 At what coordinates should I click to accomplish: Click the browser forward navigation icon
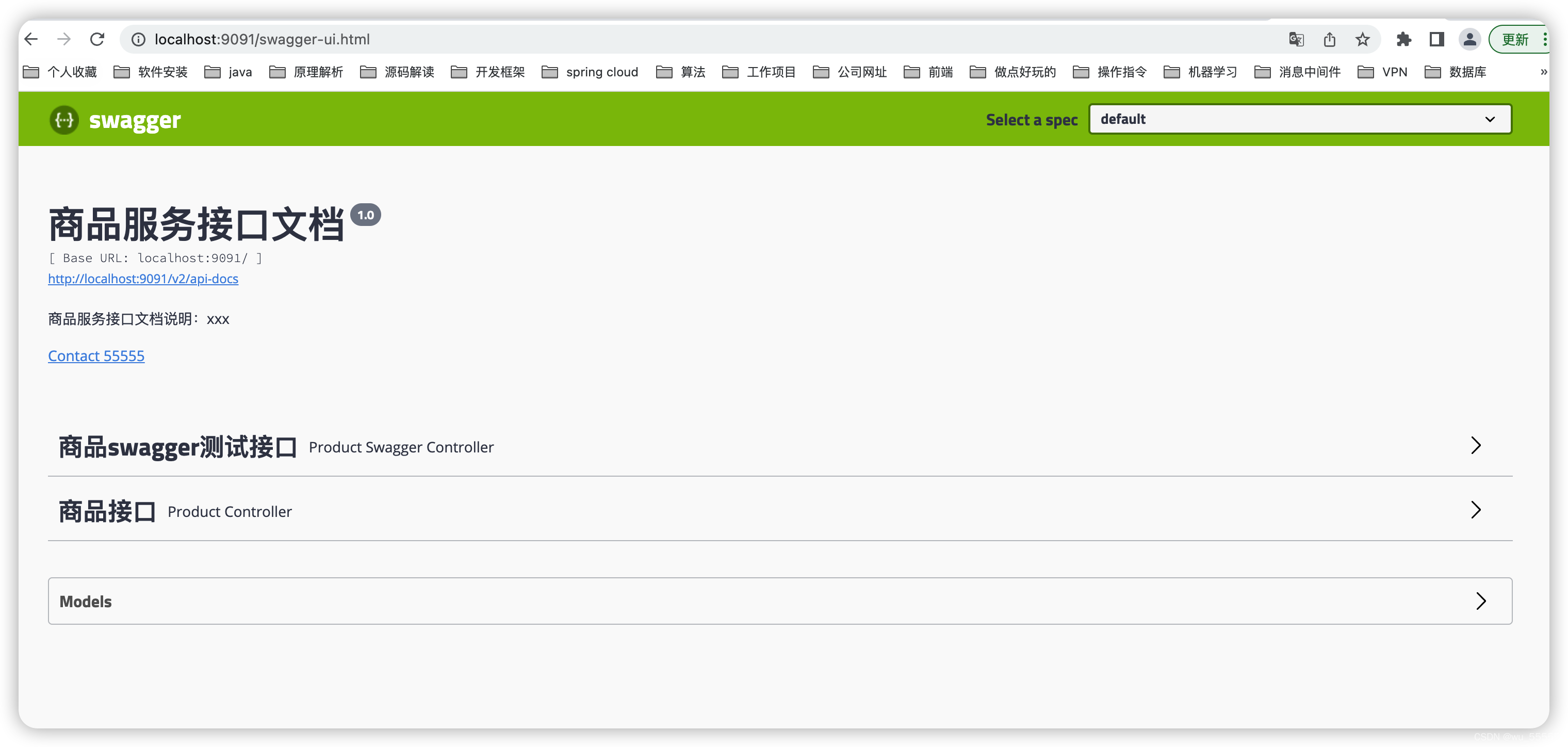click(x=63, y=39)
